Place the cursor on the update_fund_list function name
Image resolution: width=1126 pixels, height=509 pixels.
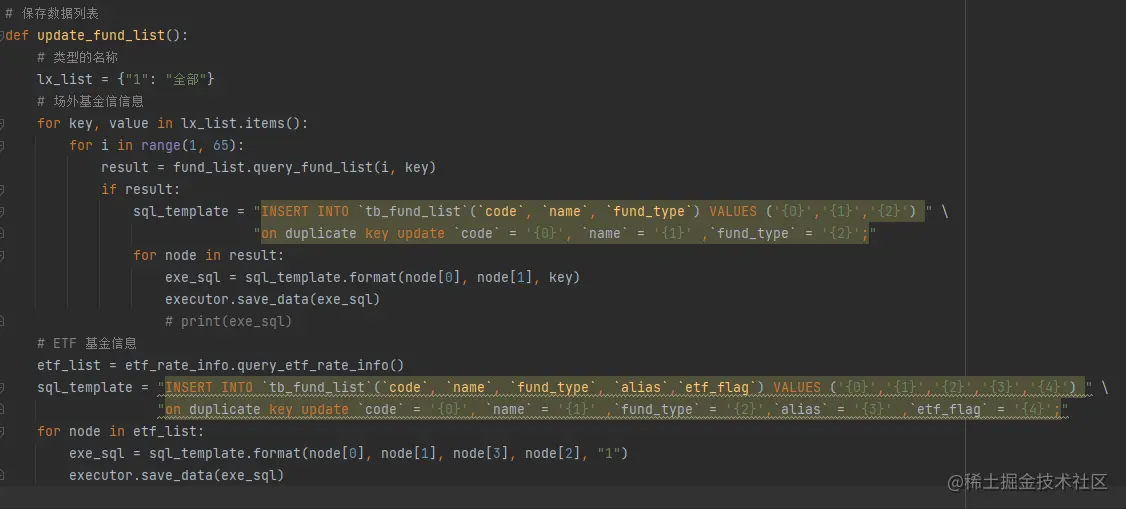point(99,36)
